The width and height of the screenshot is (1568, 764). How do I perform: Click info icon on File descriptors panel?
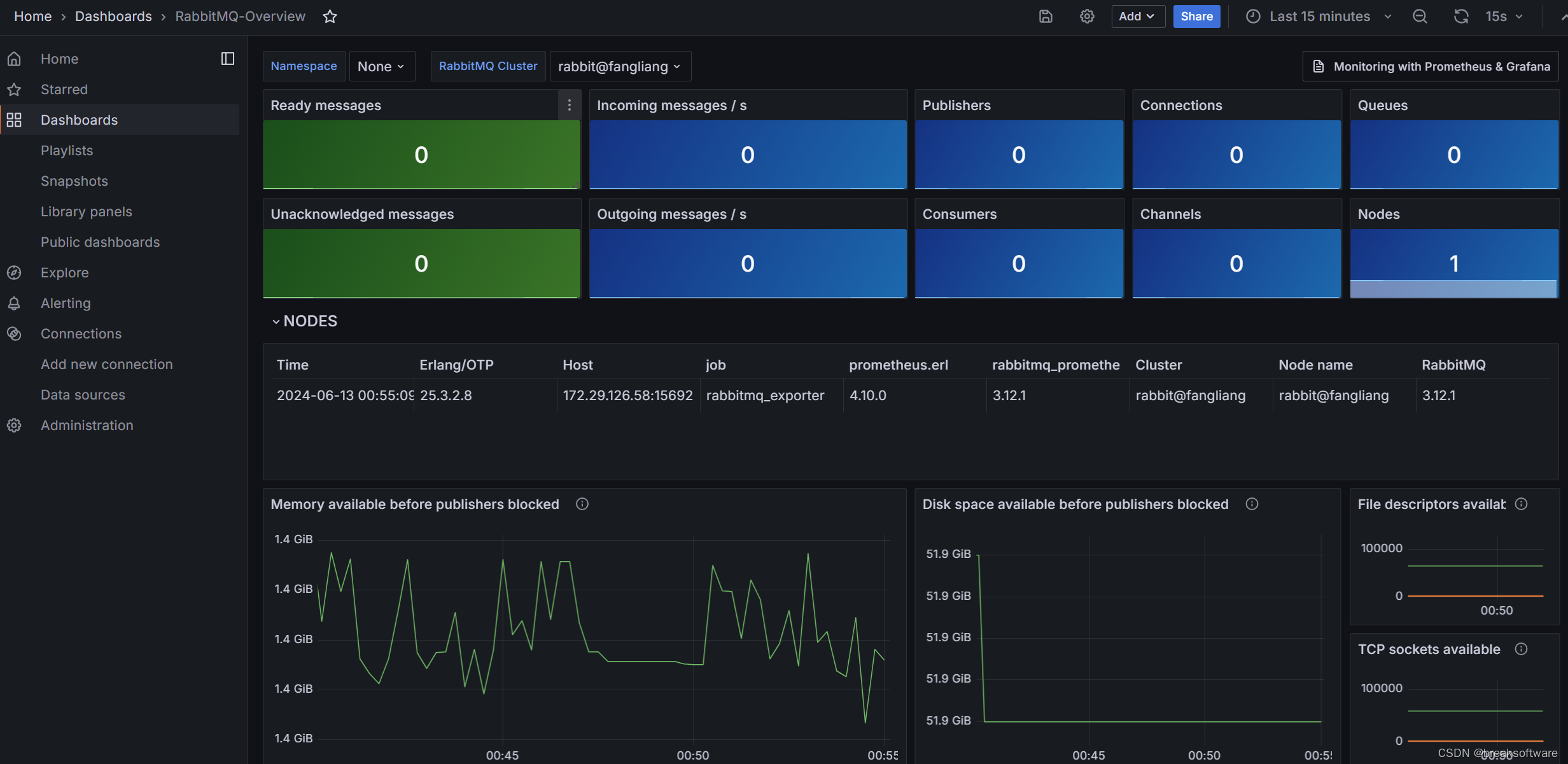coord(1522,504)
